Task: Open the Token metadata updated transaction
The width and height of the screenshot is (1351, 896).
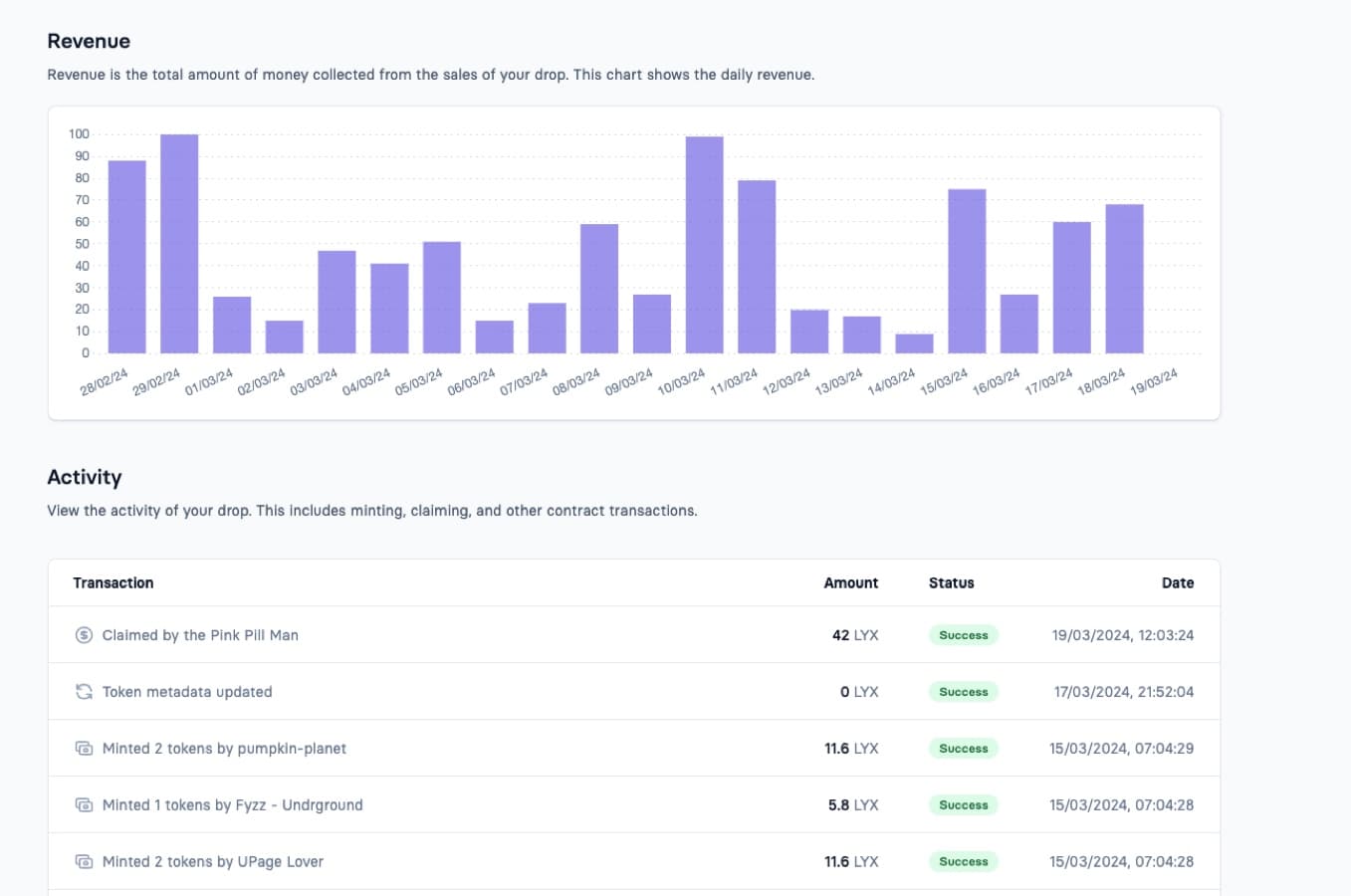Action: click(187, 692)
